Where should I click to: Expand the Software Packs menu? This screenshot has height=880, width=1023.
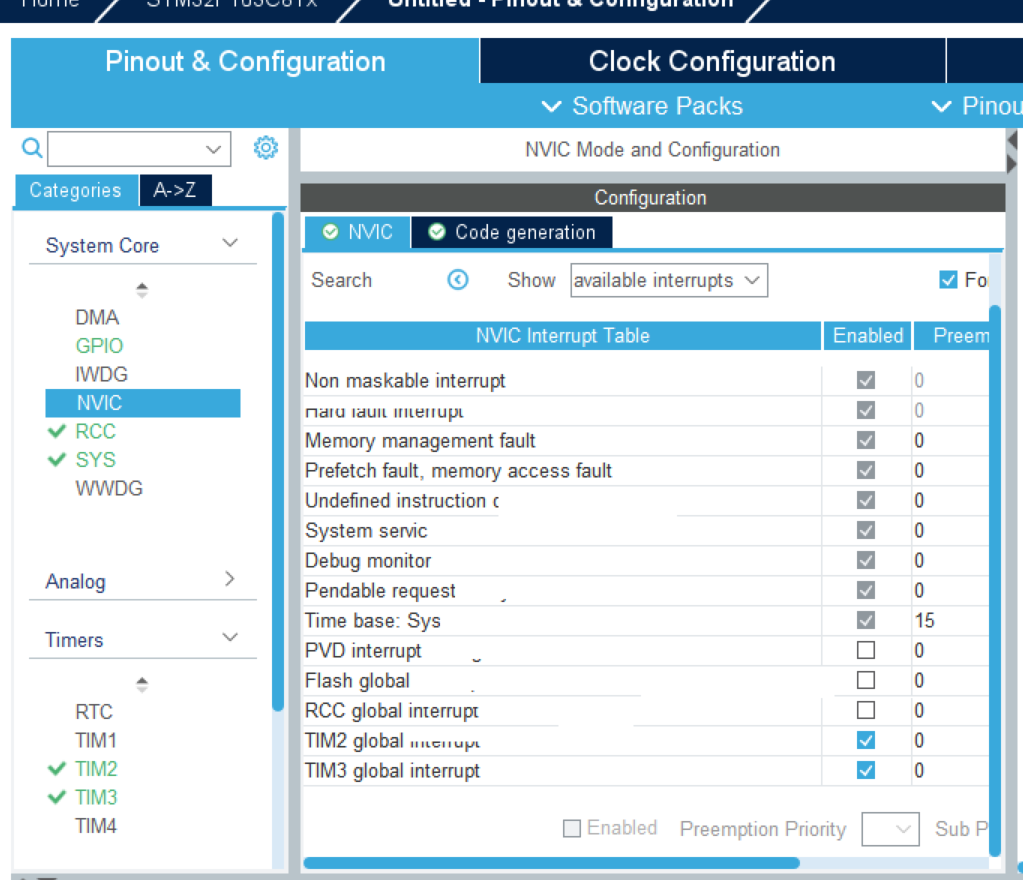pos(643,106)
